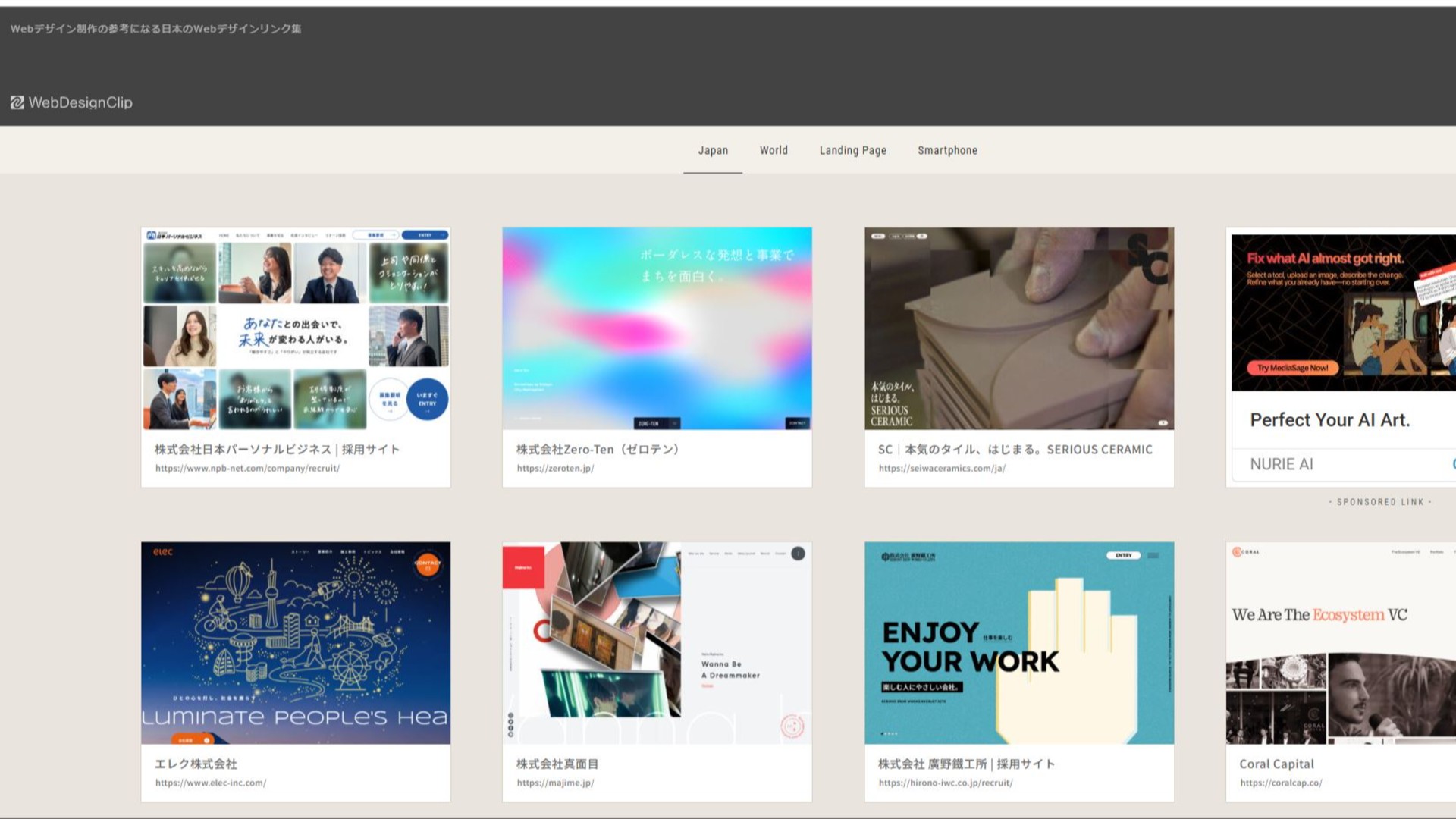Switch to the World tab
Screen dimensions: 1456x819
click(x=773, y=150)
